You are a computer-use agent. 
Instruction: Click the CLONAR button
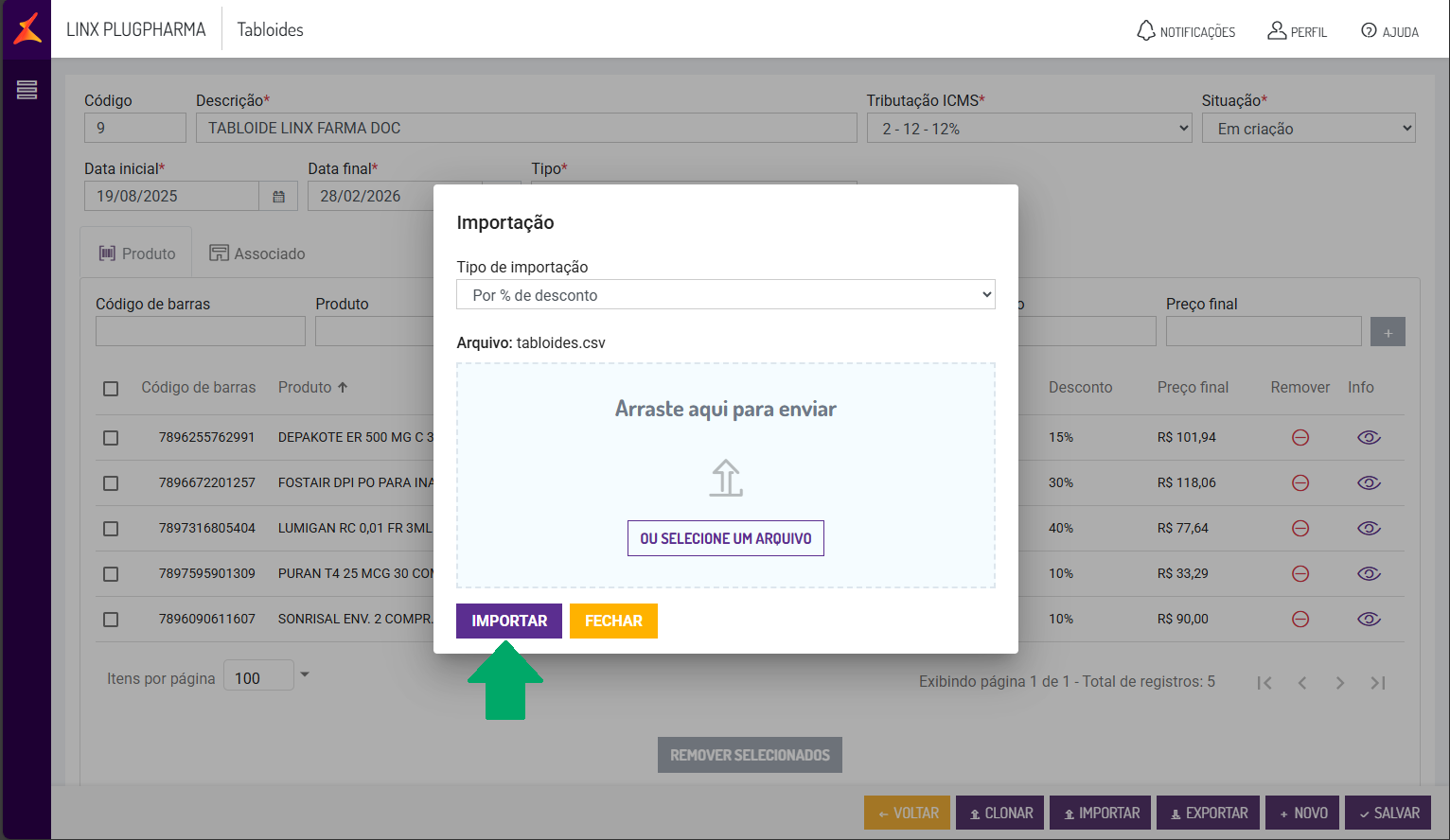999,813
